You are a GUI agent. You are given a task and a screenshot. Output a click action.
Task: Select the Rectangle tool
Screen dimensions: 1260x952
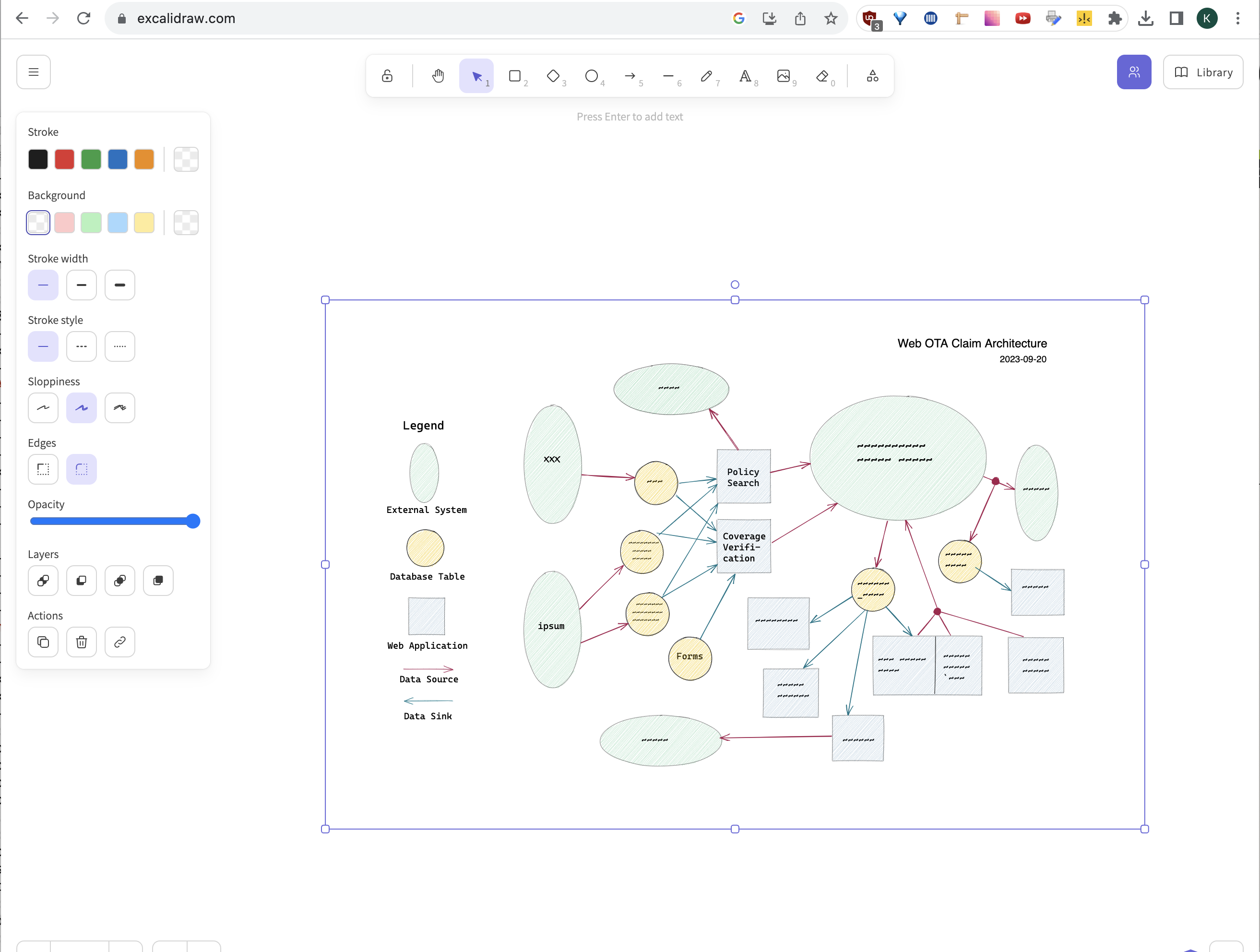(515, 76)
